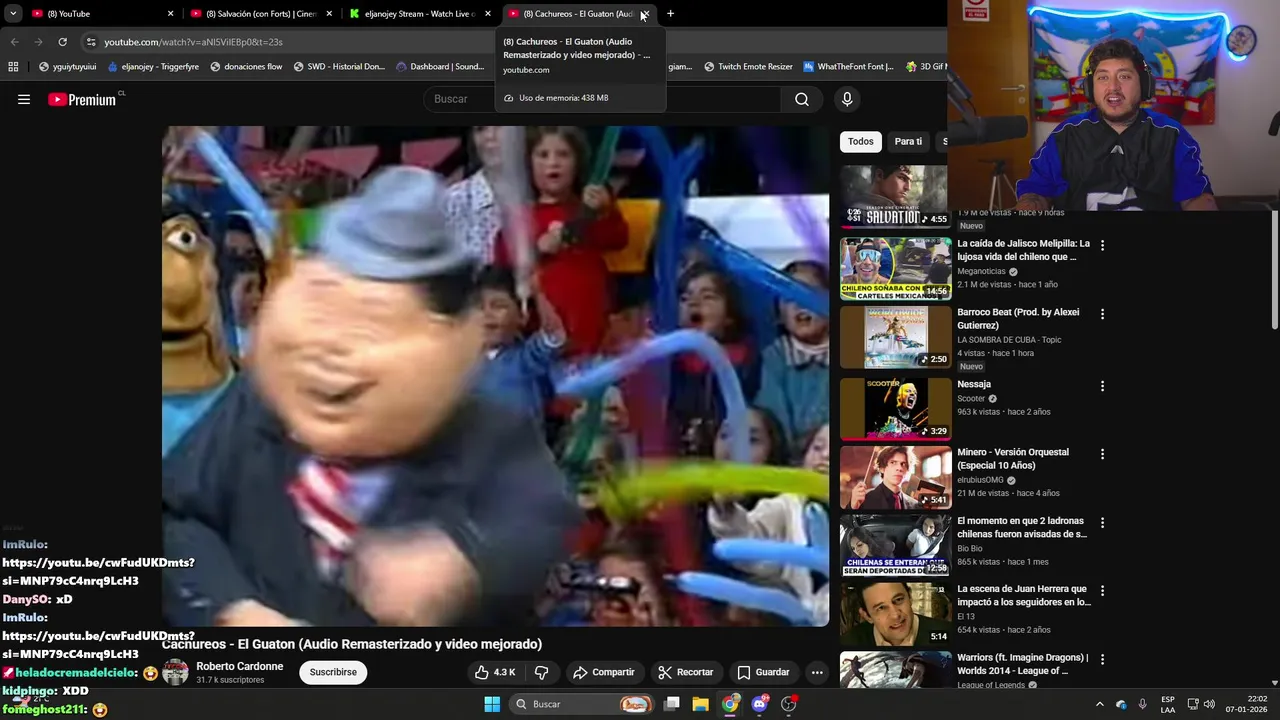1280x720 pixels.
Task: Open the volume control in system tray
Action: (x=1209, y=704)
